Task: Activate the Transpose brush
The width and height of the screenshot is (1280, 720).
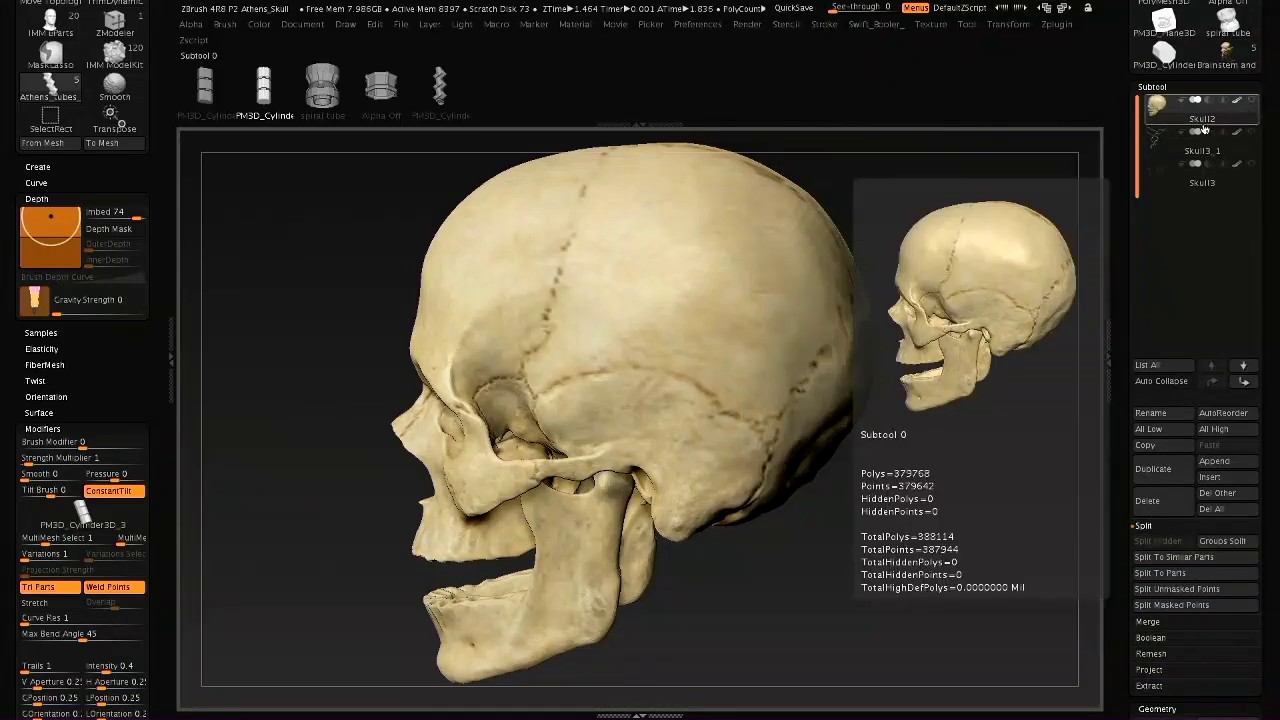Action: 114,119
